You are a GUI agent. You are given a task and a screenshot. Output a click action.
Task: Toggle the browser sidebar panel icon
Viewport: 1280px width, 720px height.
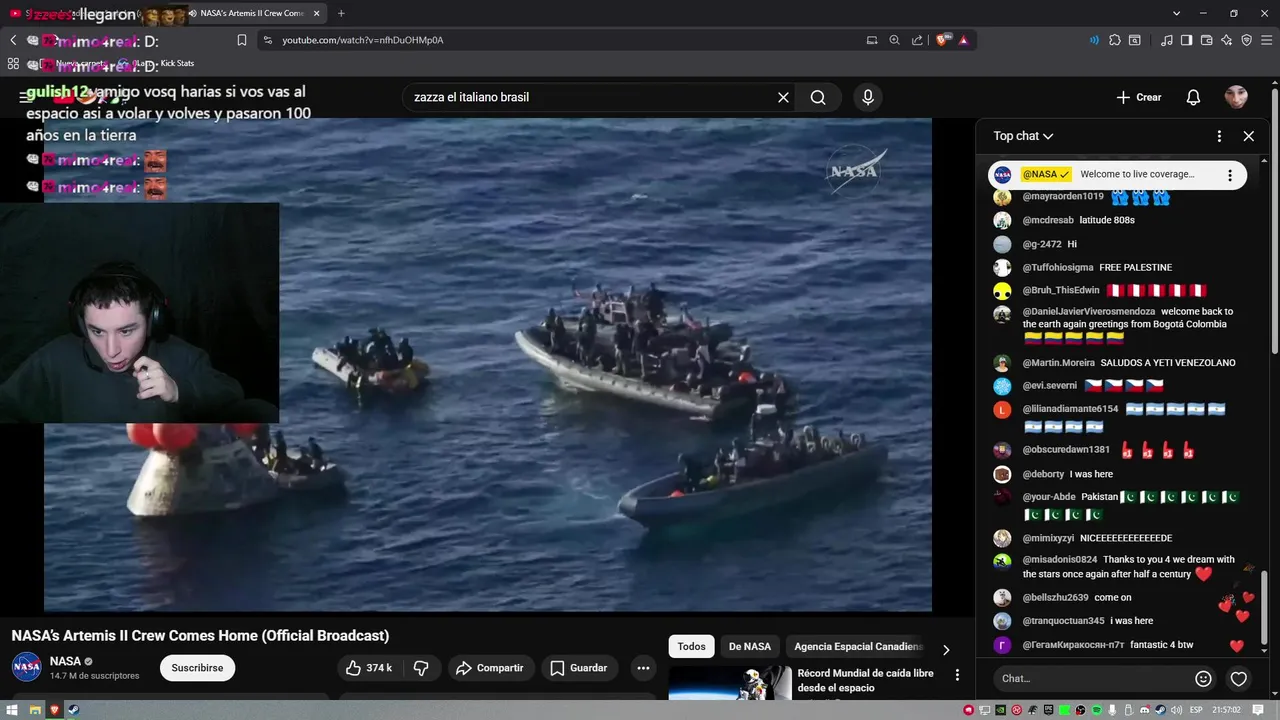(1186, 40)
